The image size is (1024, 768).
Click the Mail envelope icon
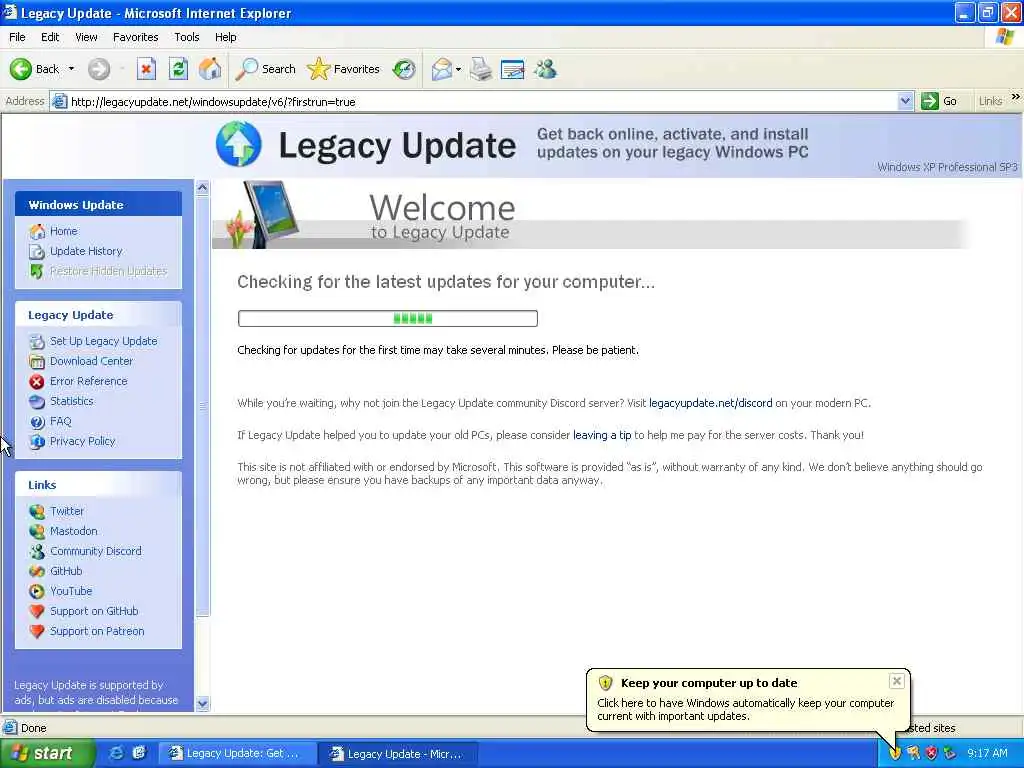point(442,69)
